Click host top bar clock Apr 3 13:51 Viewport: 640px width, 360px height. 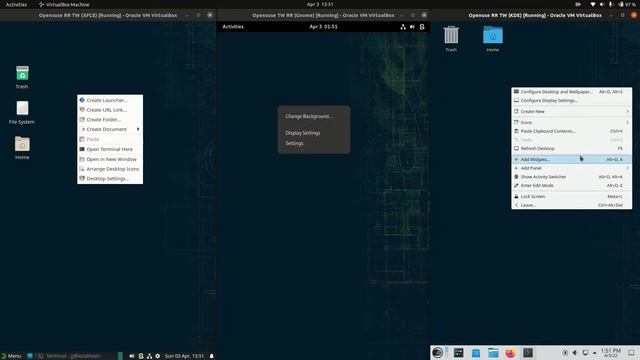pos(320,4)
